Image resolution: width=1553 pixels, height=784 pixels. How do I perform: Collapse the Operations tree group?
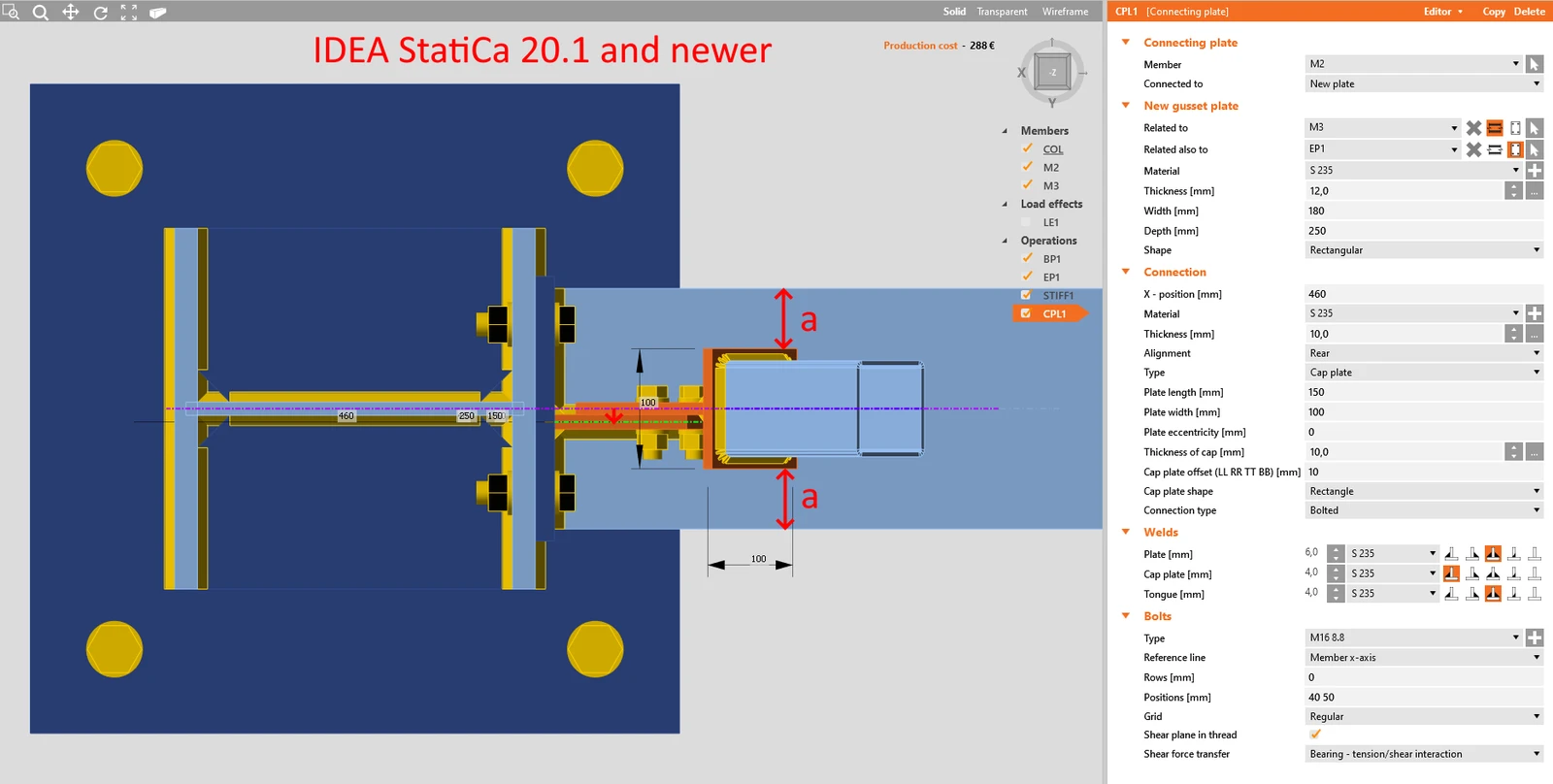1005,241
